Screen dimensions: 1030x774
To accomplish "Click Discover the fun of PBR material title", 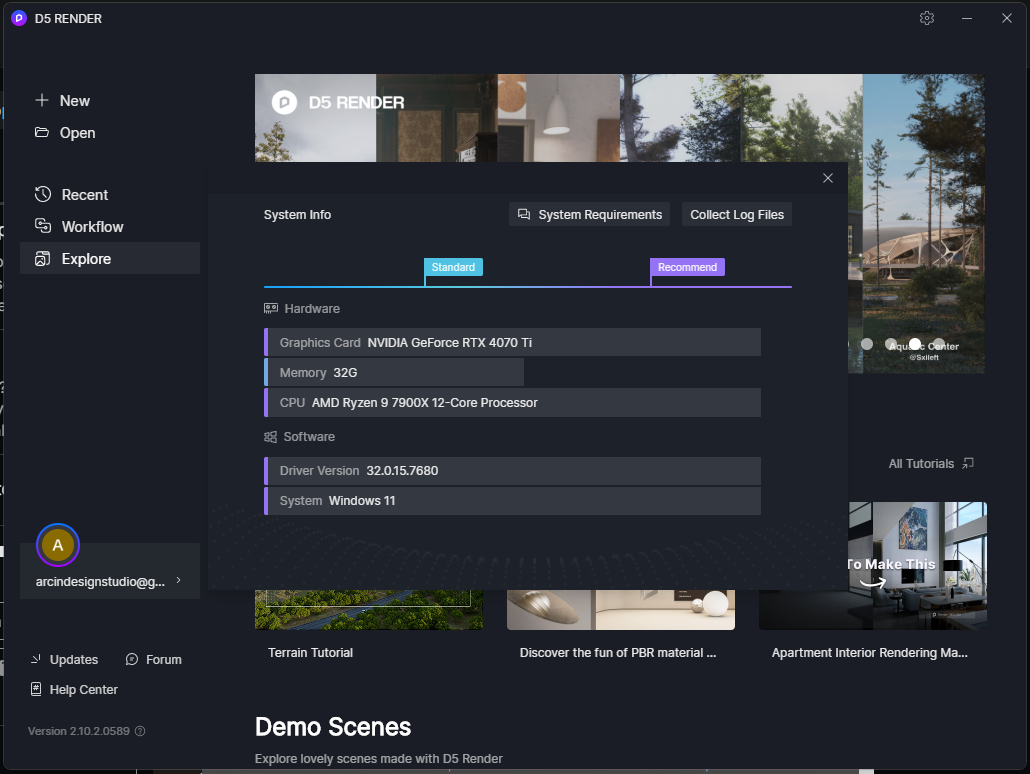I will pyautogui.click(x=618, y=652).
